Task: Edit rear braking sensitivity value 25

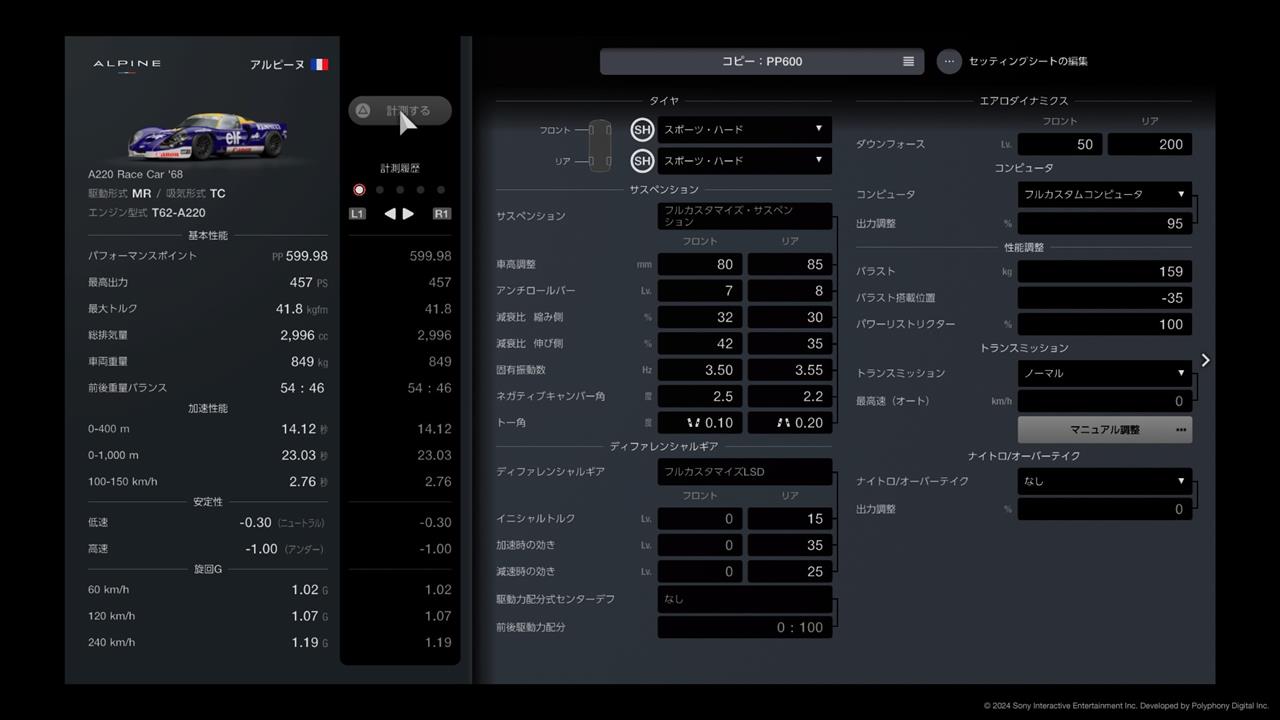Action: point(790,572)
